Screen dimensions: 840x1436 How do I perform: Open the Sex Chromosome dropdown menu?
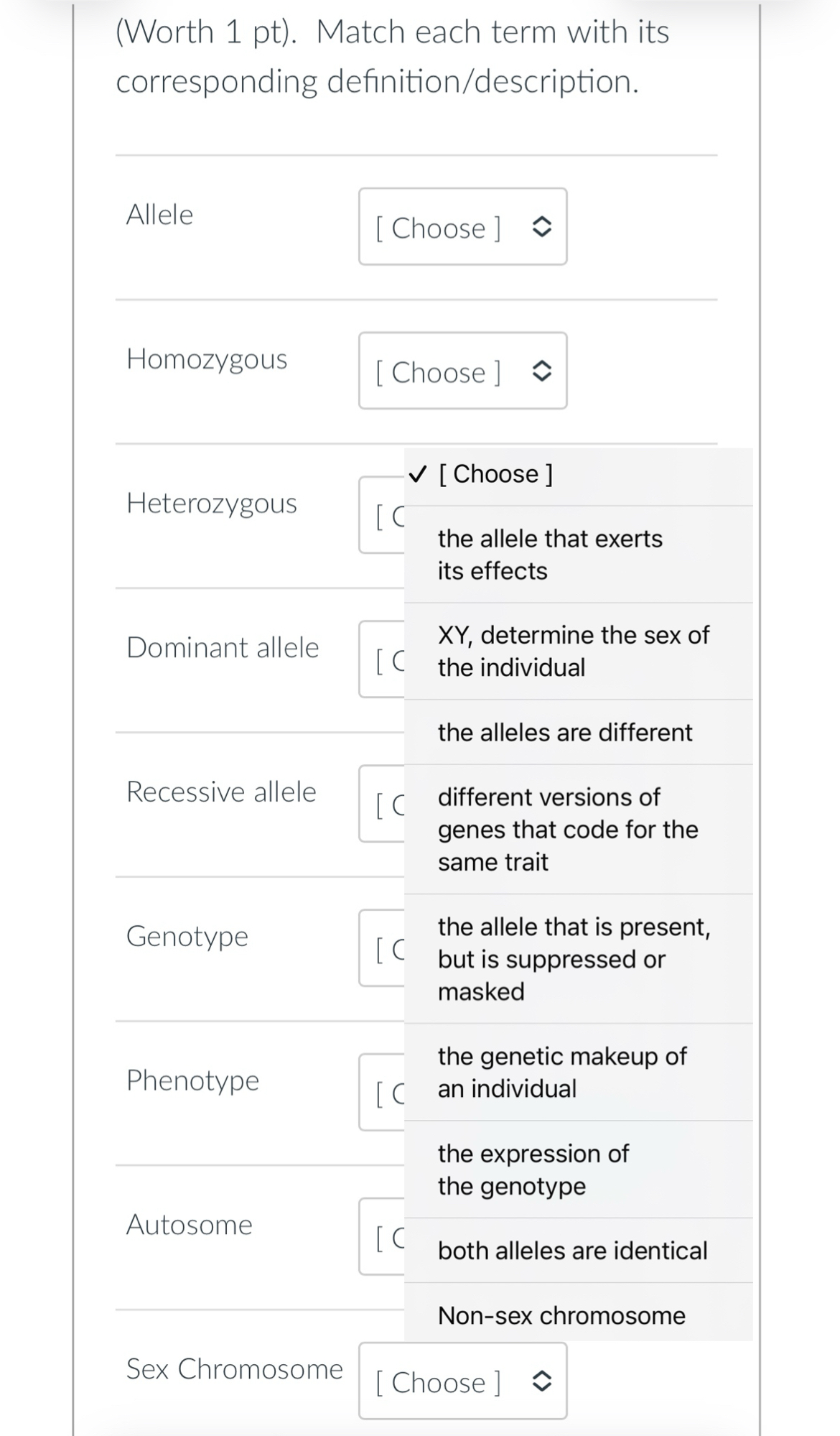pyautogui.click(x=462, y=1382)
